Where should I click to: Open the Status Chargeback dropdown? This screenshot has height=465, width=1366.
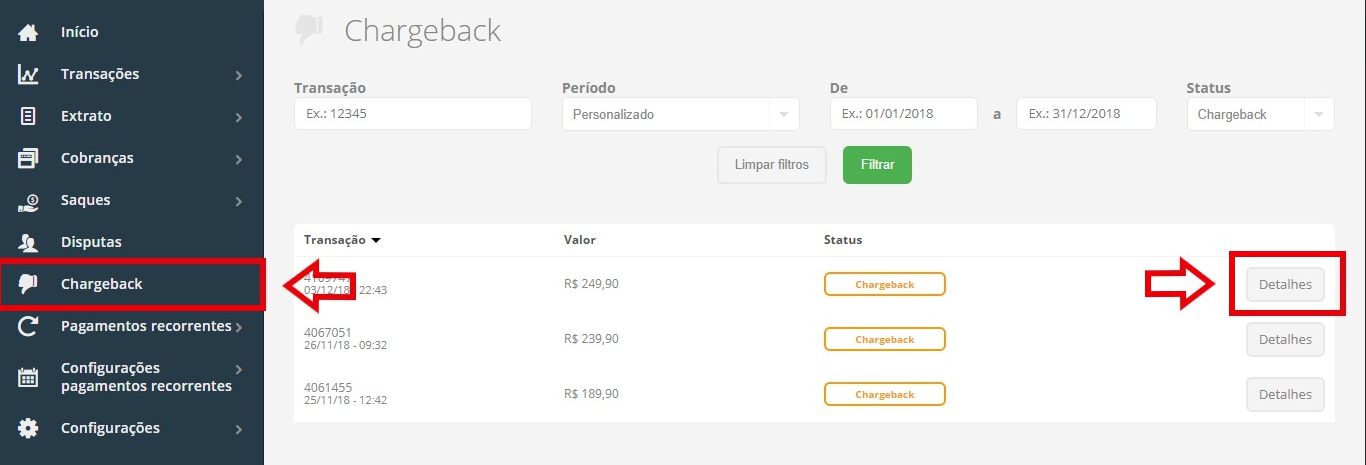[1260, 114]
